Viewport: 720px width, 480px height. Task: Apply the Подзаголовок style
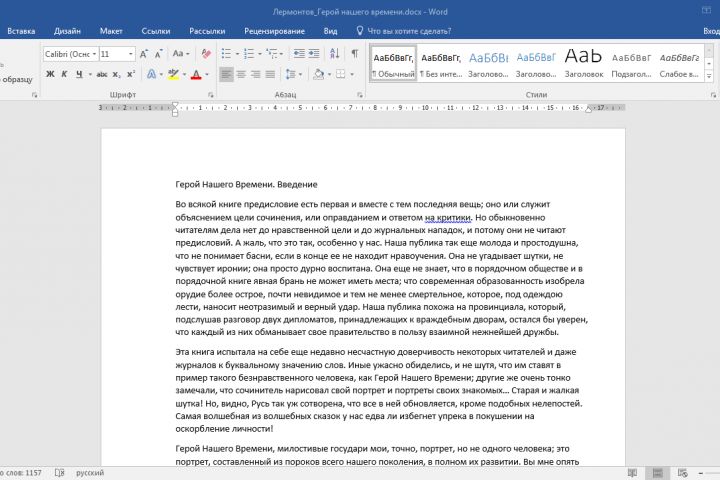click(x=631, y=63)
